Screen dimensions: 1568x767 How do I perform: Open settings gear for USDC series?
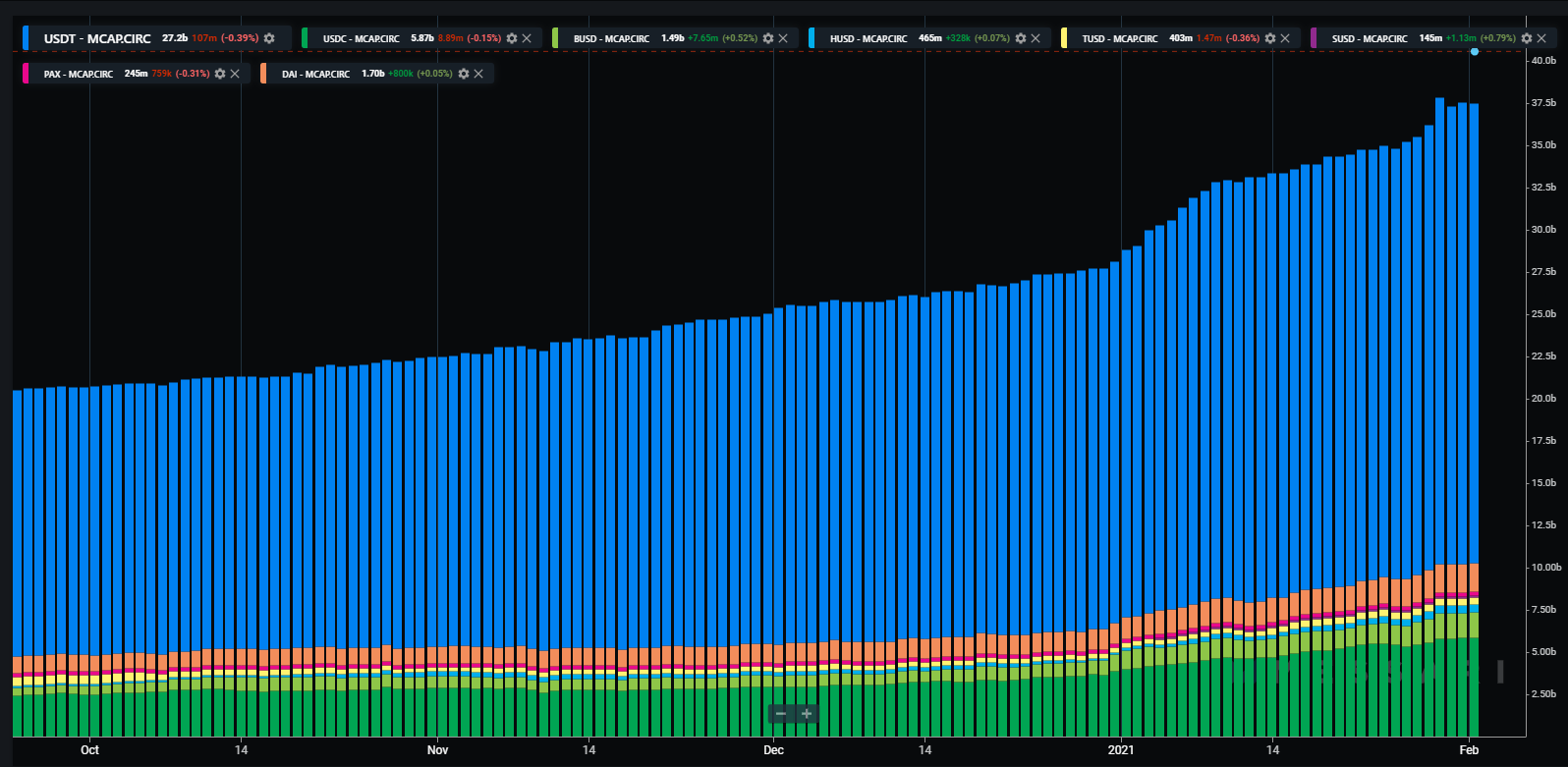[x=512, y=38]
